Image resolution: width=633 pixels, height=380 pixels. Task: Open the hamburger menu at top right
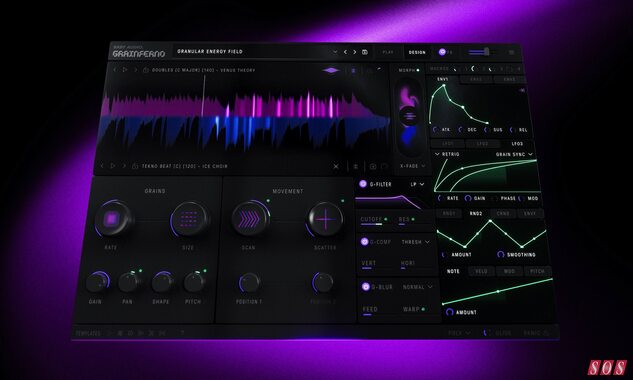pyautogui.click(x=511, y=52)
